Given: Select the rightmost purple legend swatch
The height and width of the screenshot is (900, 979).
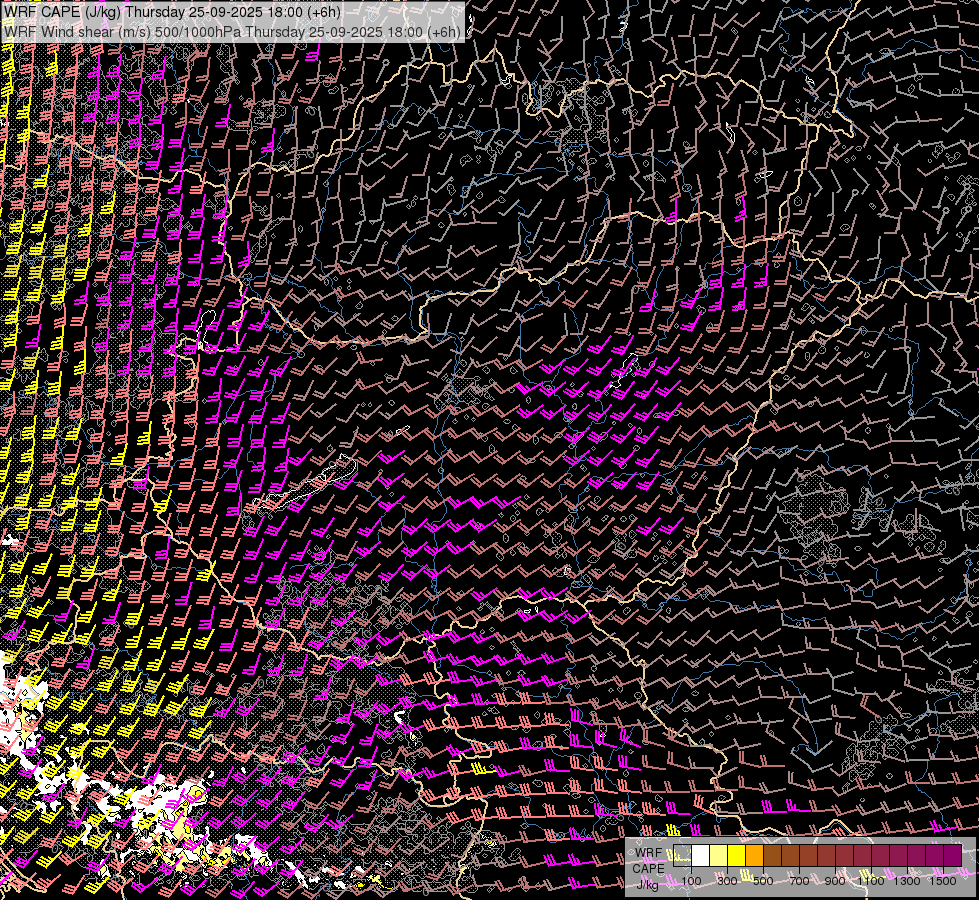Looking at the screenshot, I should tap(952, 855).
